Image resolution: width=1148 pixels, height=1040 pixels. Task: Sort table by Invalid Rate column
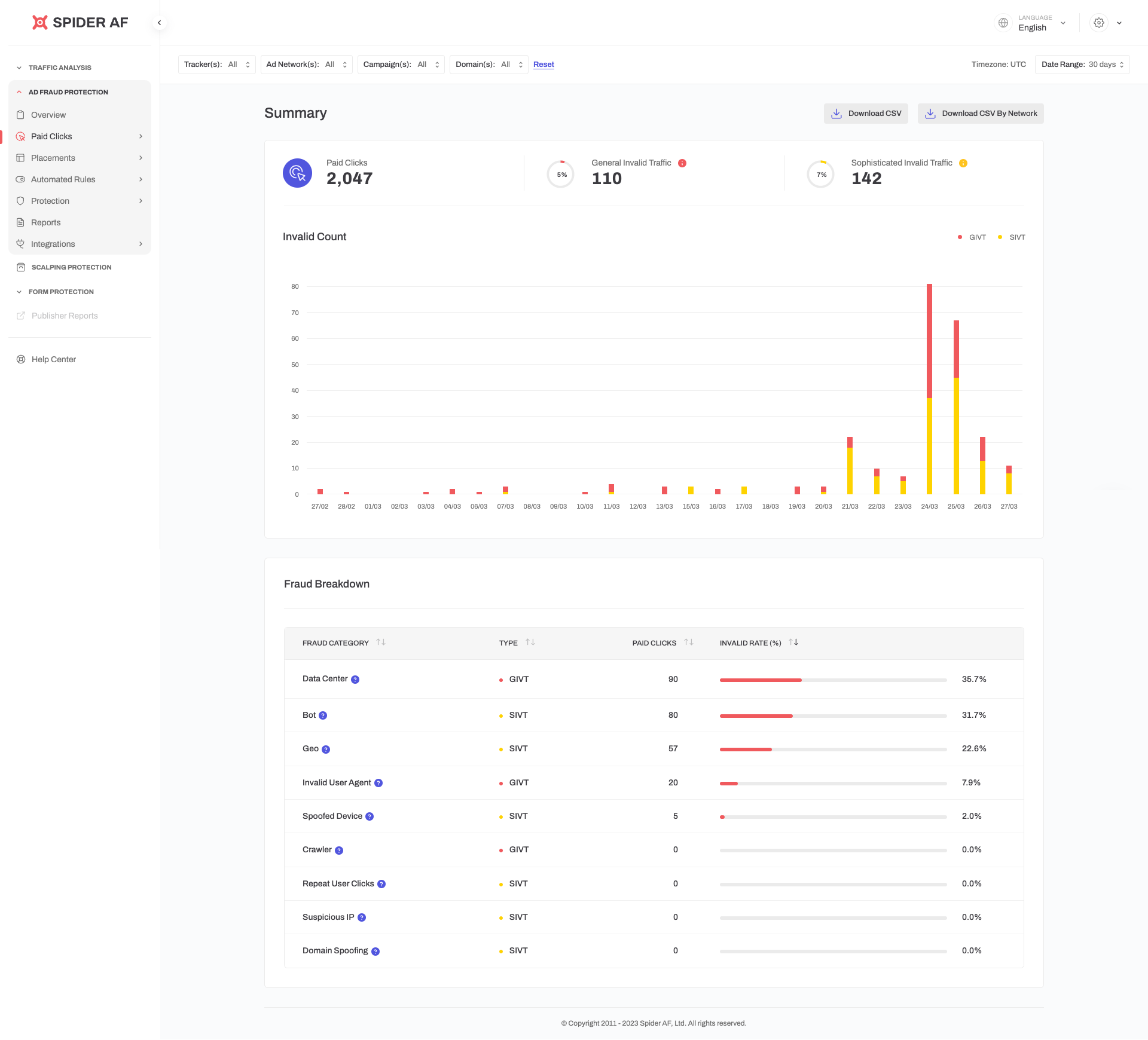point(793,643)
